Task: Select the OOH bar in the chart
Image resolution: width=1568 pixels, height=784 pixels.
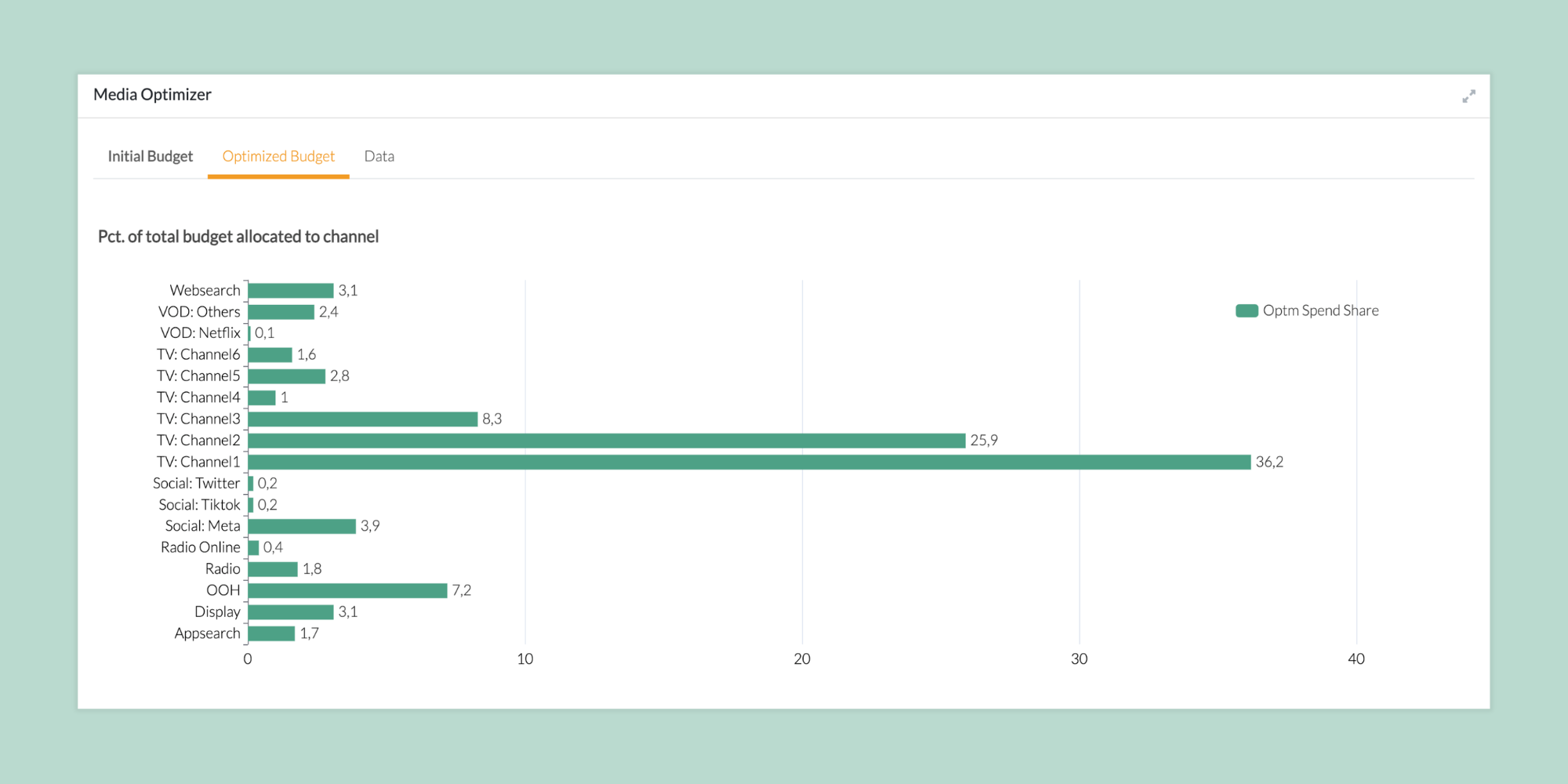Action: (348, 590)
